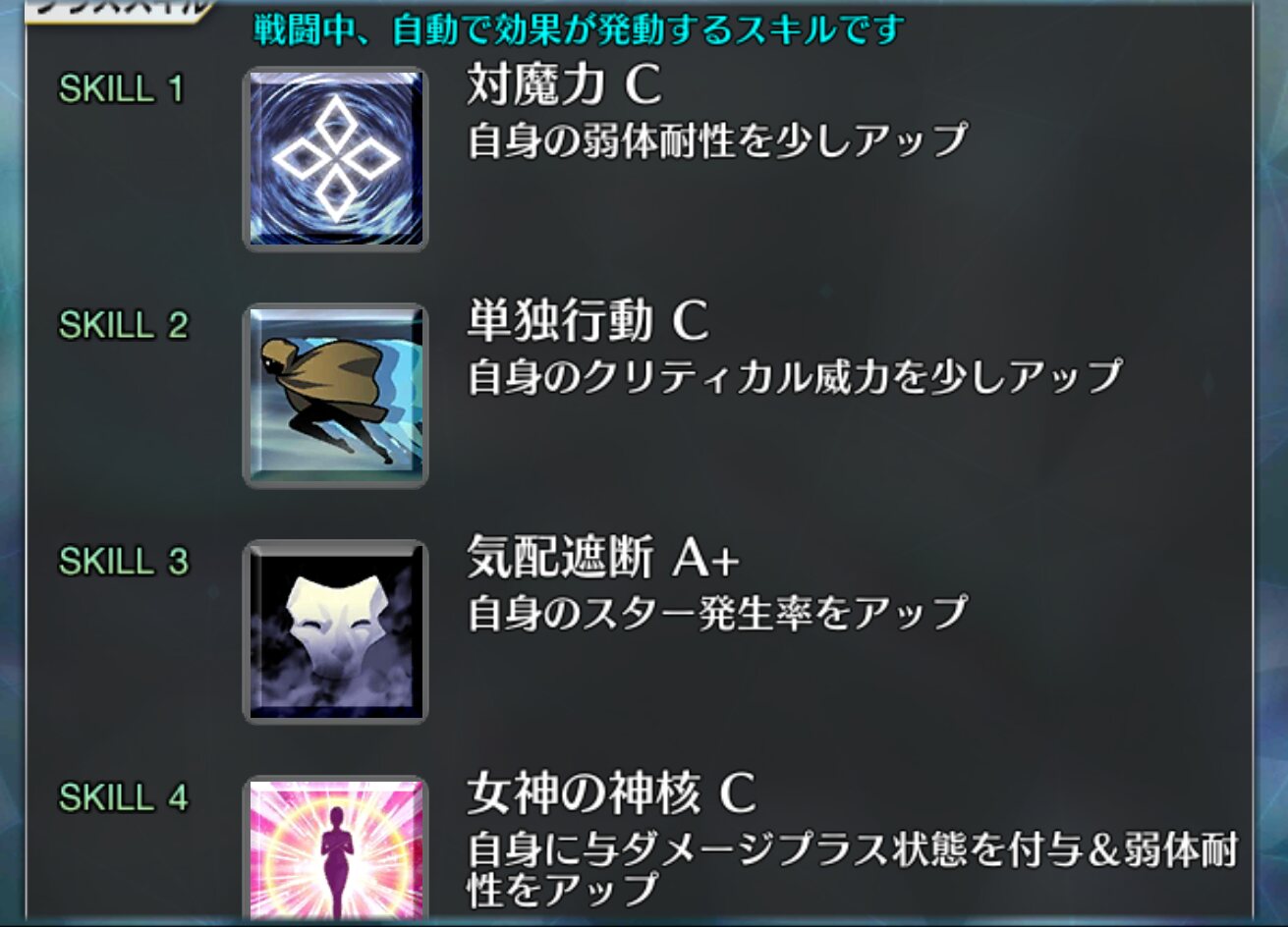
Task: Open the 気配遮断 skill title
Action: (x=602, y=559)
